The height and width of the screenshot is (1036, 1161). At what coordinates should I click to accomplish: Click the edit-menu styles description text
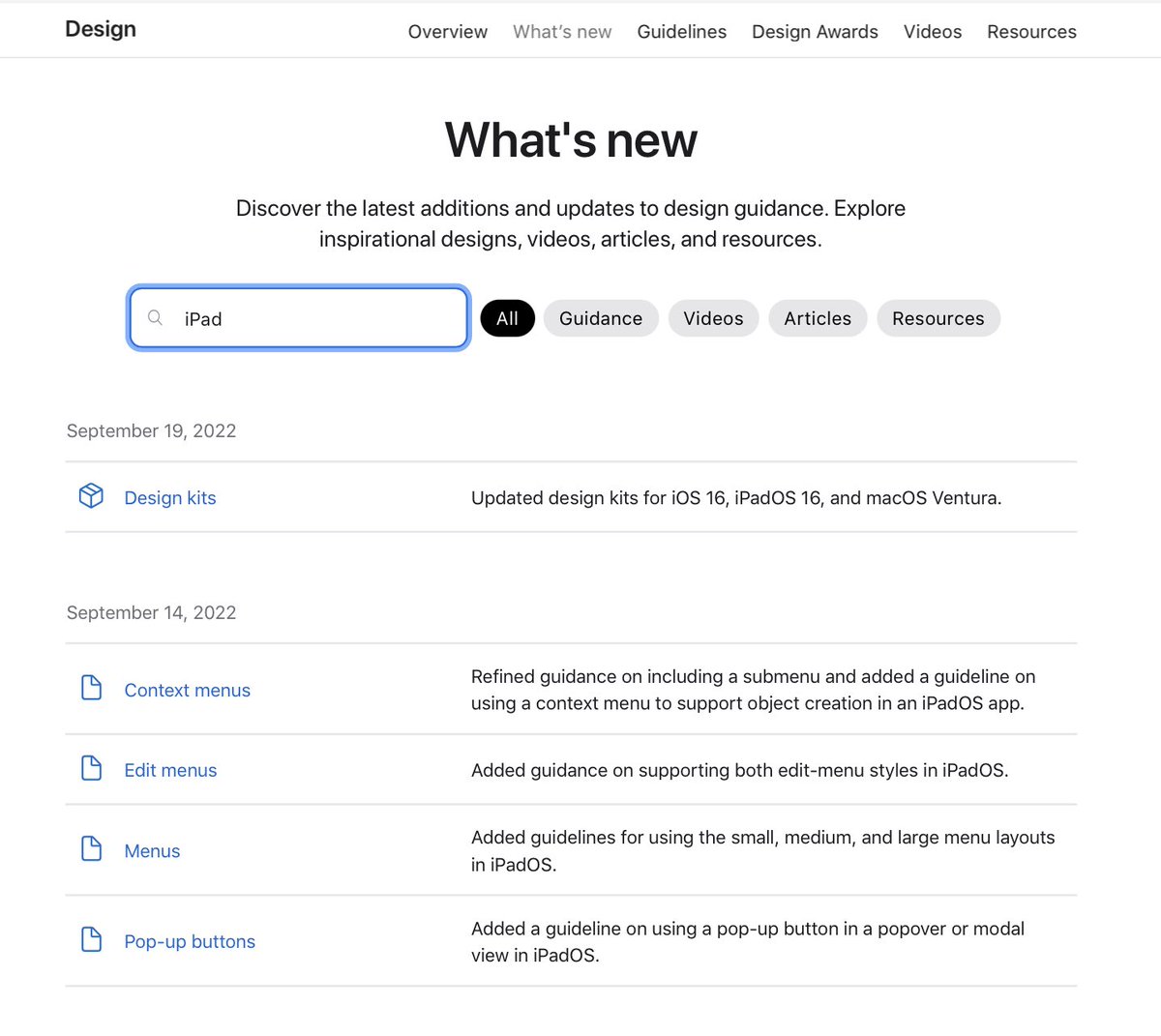[x=740, y=771]
